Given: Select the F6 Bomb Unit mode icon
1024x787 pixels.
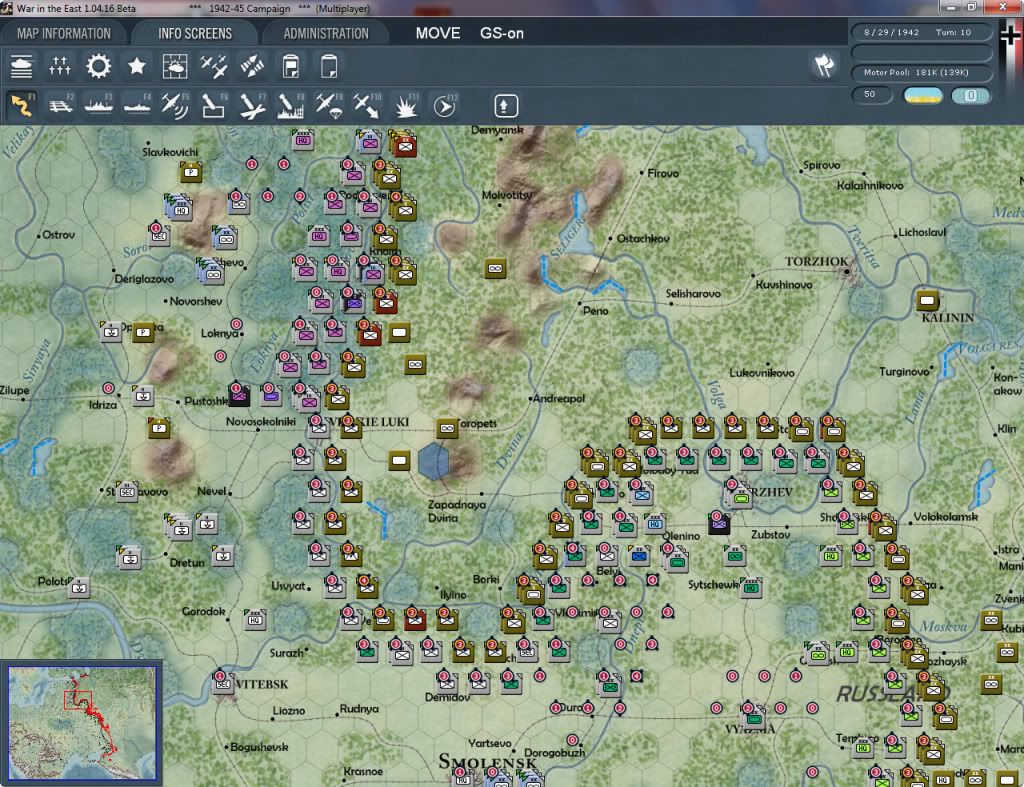Looking at the screenshot, I should (214, 105).
